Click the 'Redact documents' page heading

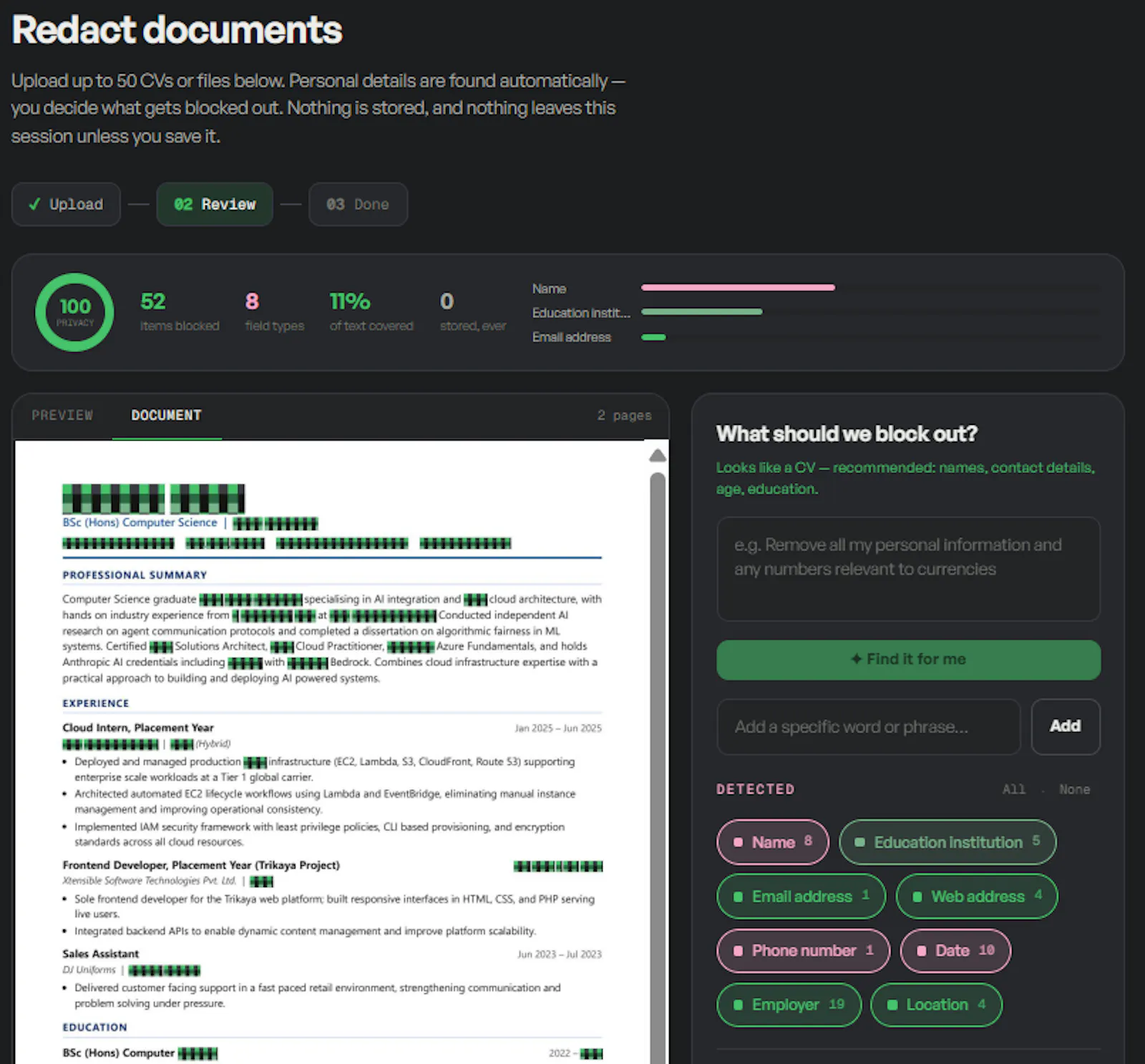pos(177,30)
